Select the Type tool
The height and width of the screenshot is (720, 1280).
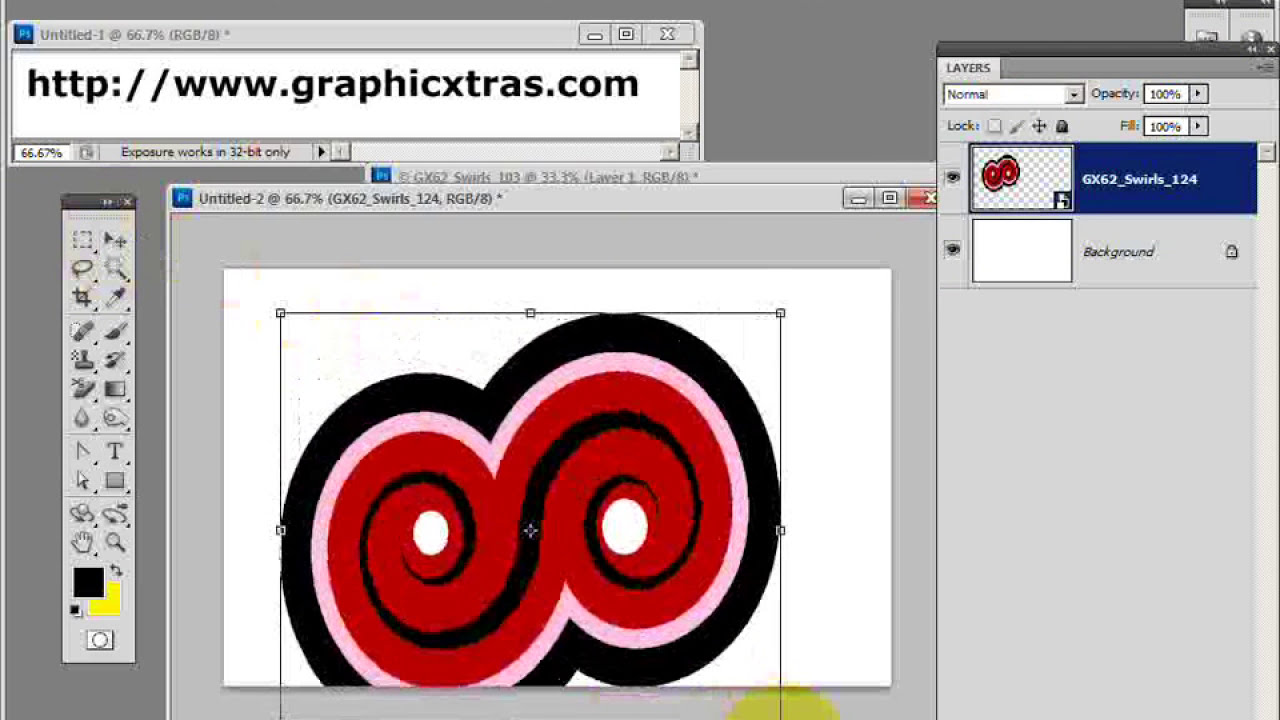point(115,452)
